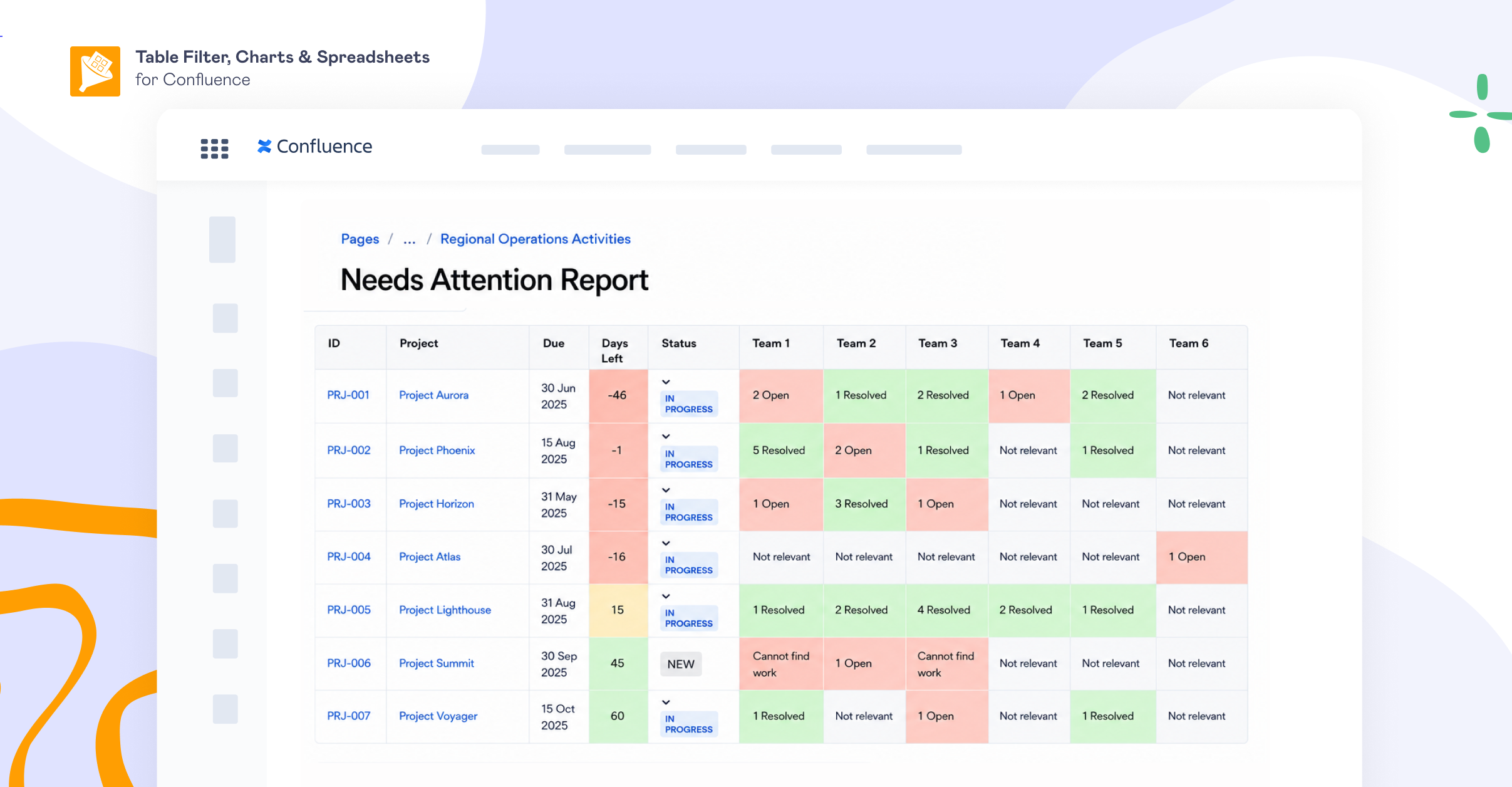1512x787 pixels.
Task: Select Team 3 'Cannot find work' cell
Action: (x=946, y=664)
